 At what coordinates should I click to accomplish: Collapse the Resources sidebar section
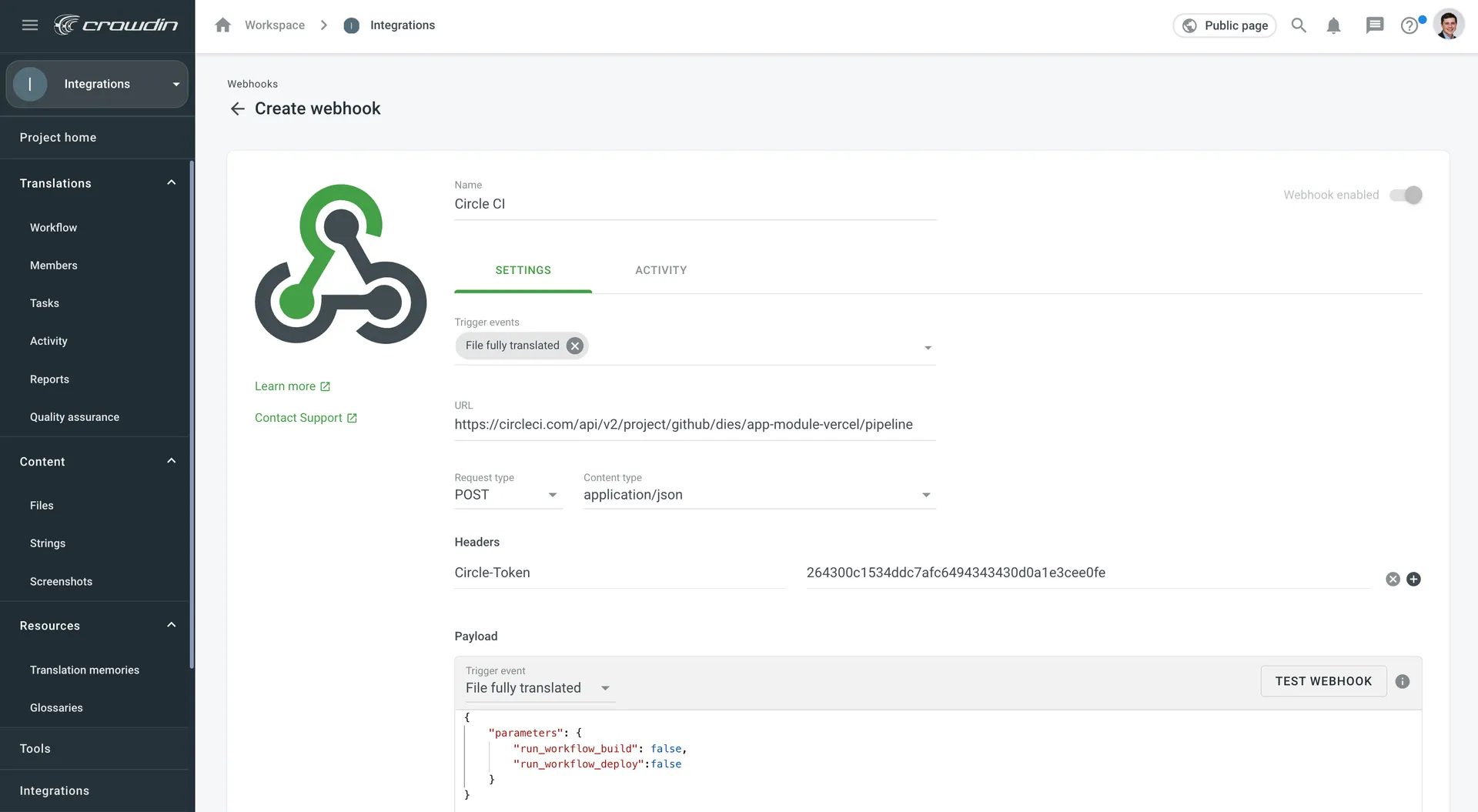171,625
